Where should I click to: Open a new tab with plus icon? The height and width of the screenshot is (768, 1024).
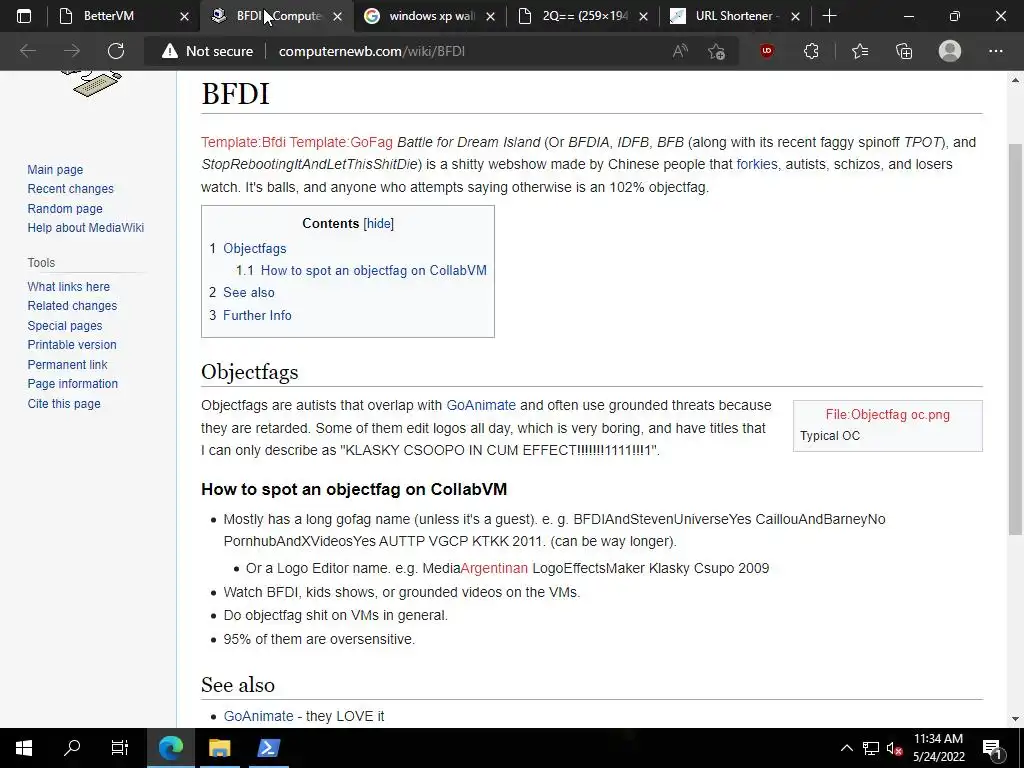[x=829, y=16]
